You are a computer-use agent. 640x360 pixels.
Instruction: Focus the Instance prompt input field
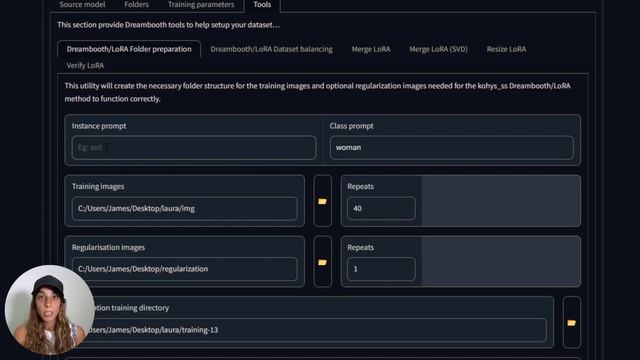[194, 147]
